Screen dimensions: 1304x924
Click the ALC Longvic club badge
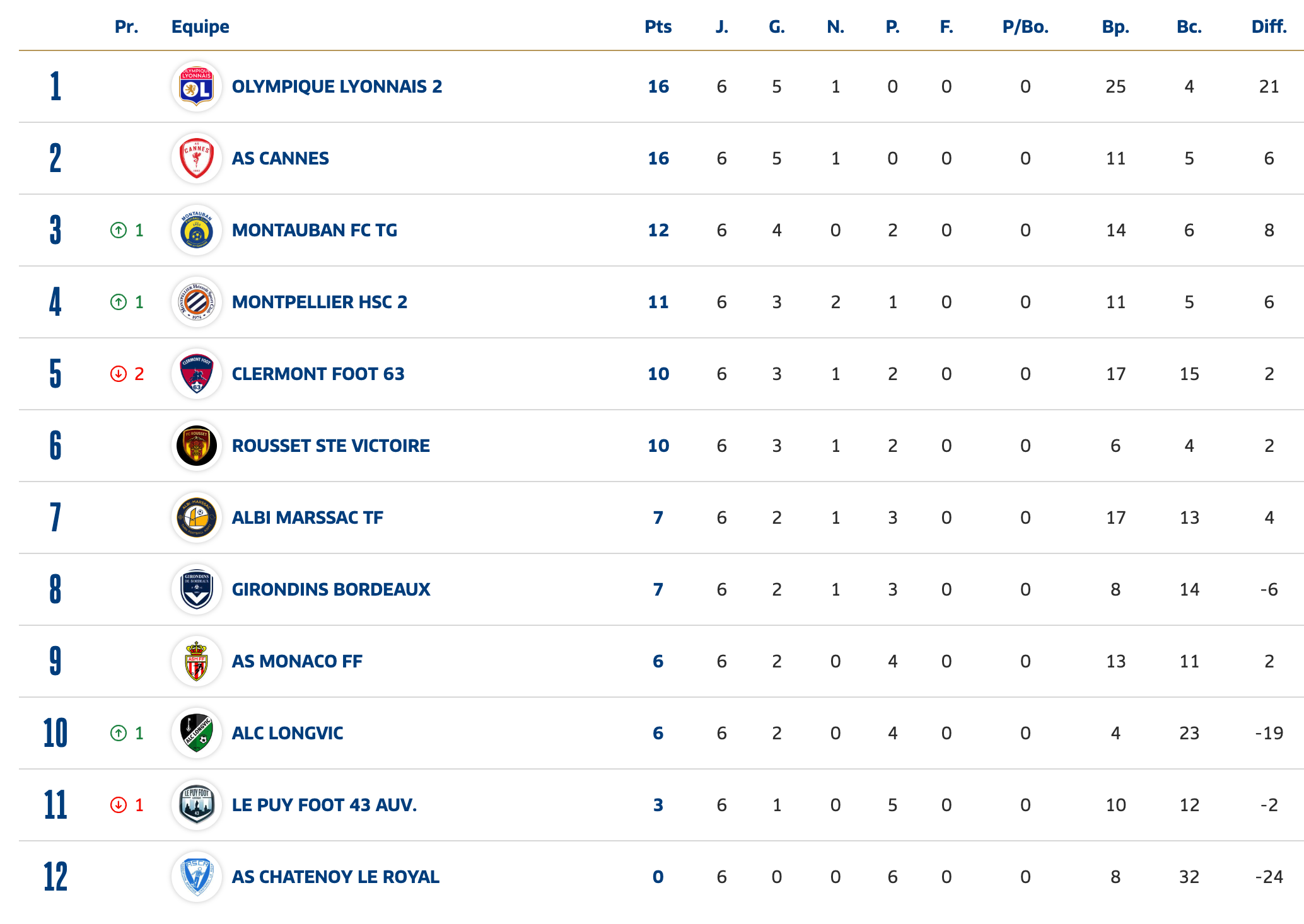(x=197, y=734)
